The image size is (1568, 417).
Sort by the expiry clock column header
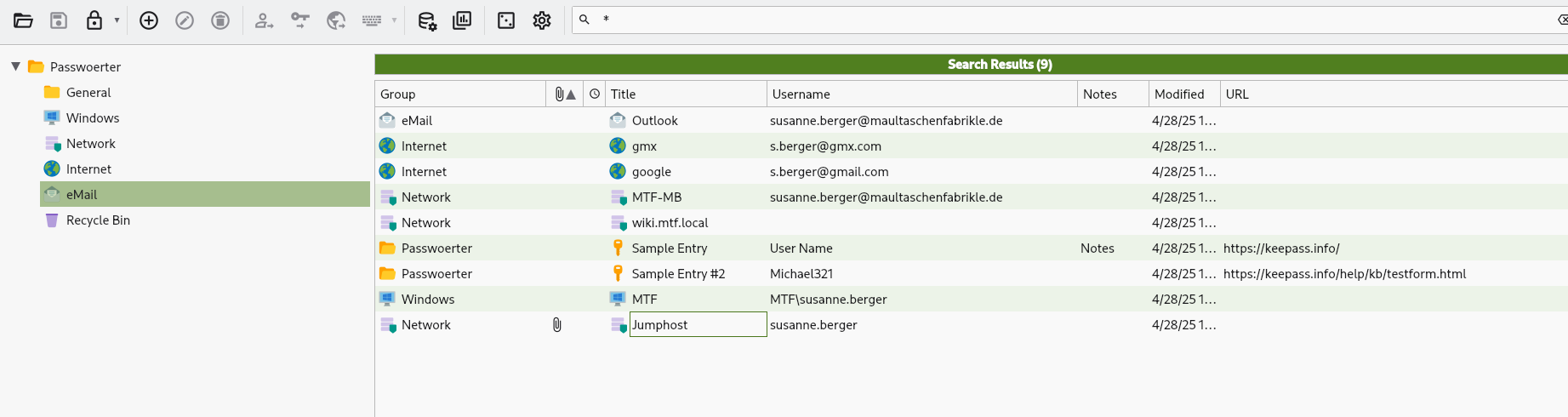click(x=595, y=94)
